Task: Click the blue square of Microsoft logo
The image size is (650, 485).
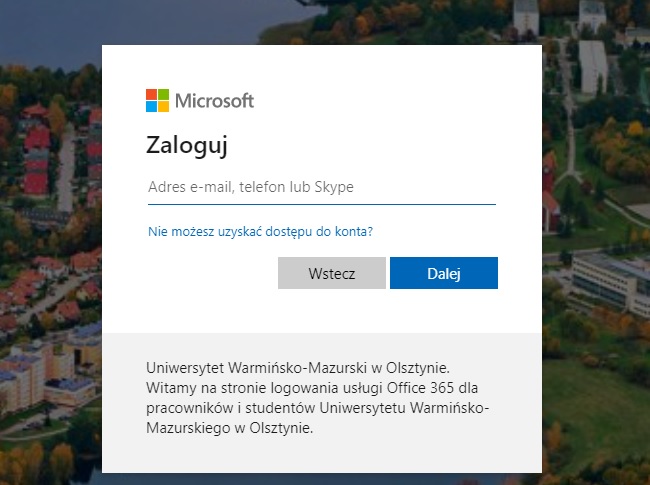Action: click(152, 106)
